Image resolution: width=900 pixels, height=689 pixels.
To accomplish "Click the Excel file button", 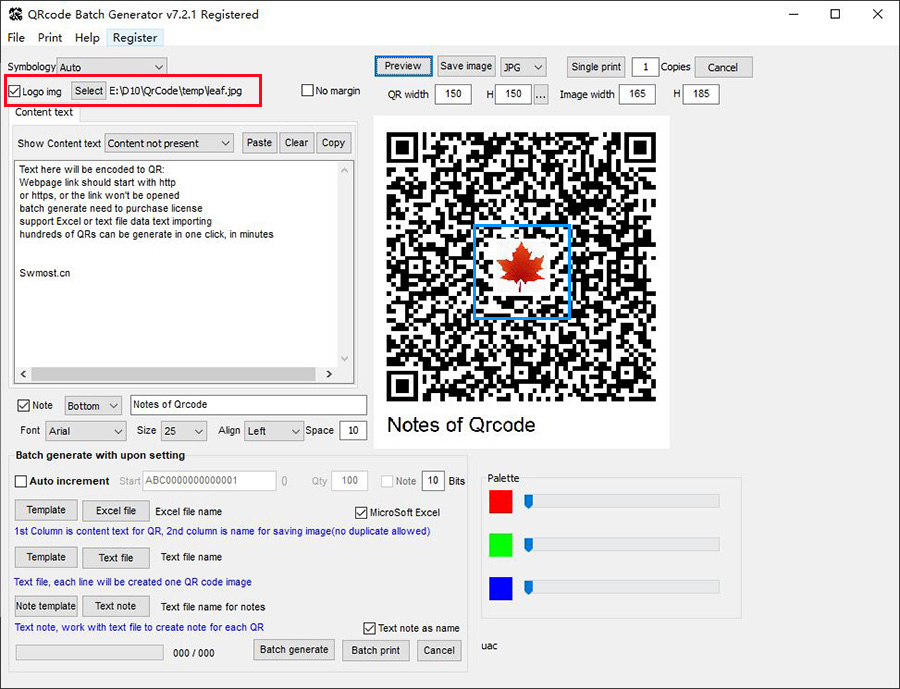I will point(116,511).
